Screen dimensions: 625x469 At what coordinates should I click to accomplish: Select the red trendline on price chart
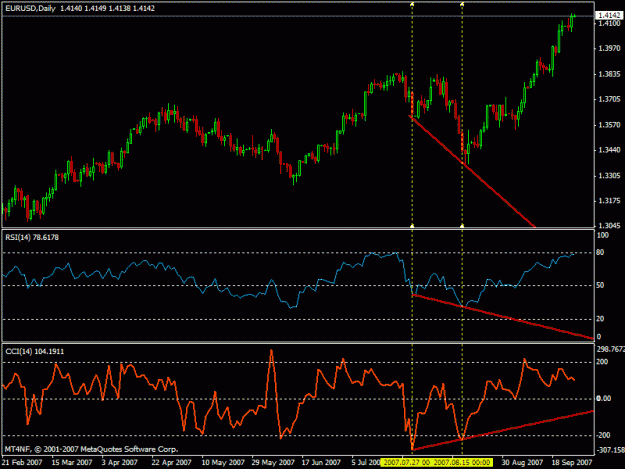pyautogui.click(x=473, y=172)
